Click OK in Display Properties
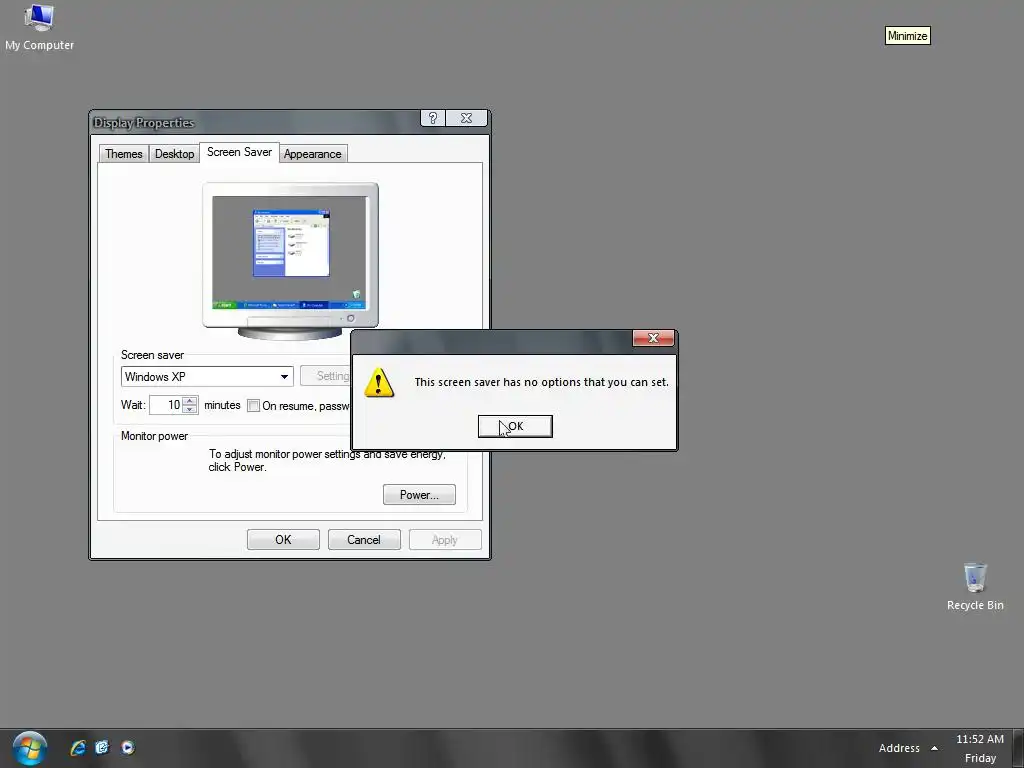 point(283,540)
